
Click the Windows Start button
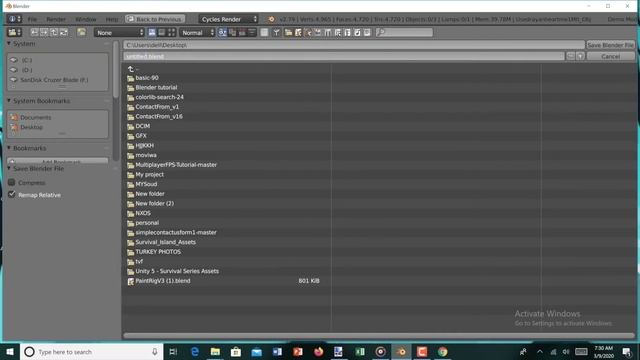click(x=10, y=351)
